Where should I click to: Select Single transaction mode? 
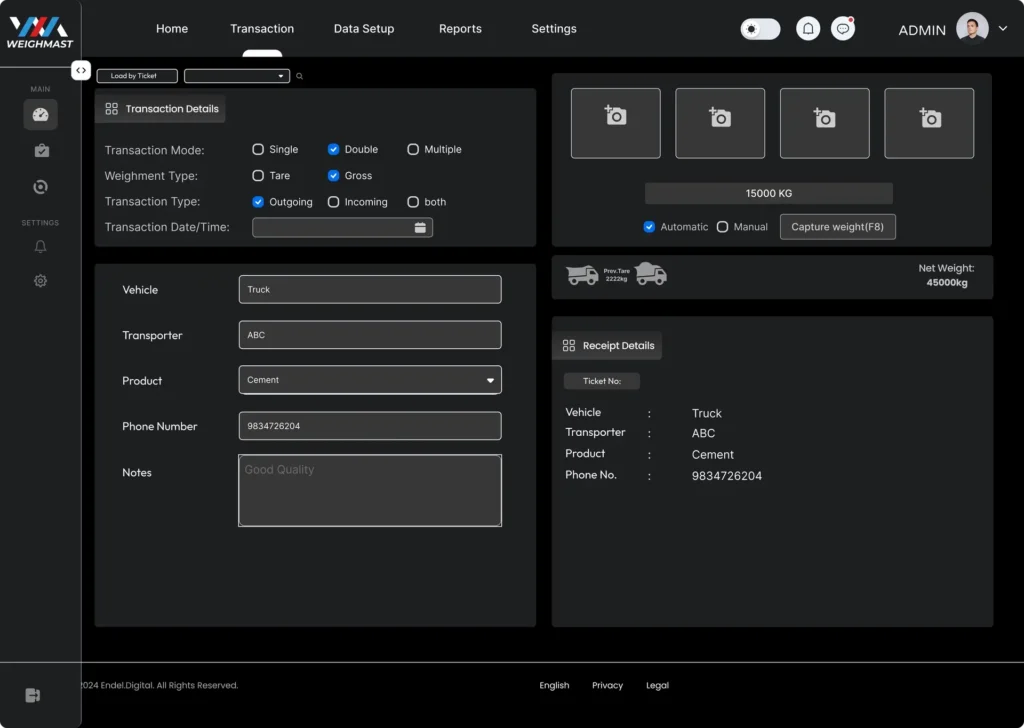click(x=258, y=150)
